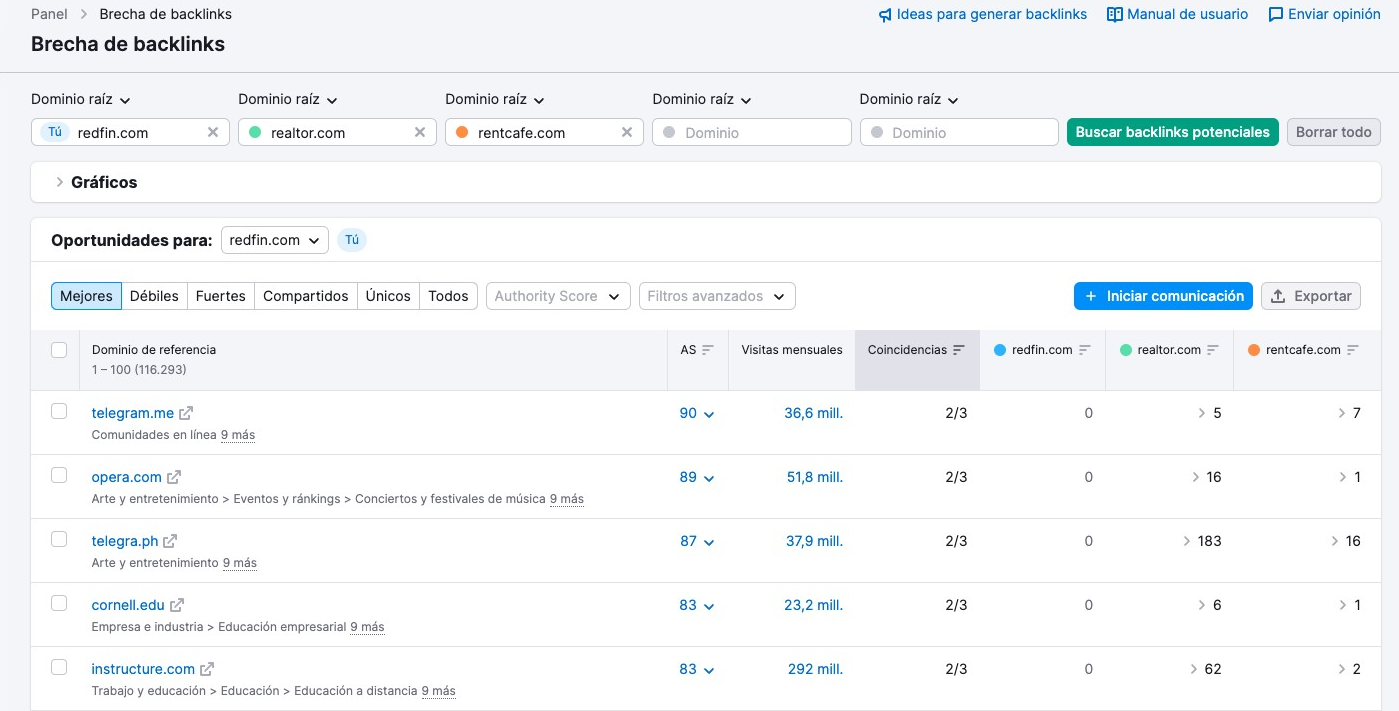Viewport: 1399px width, 711px height.
Task: Click the rentcafe.com domain input
Action: tap(544, 132)
